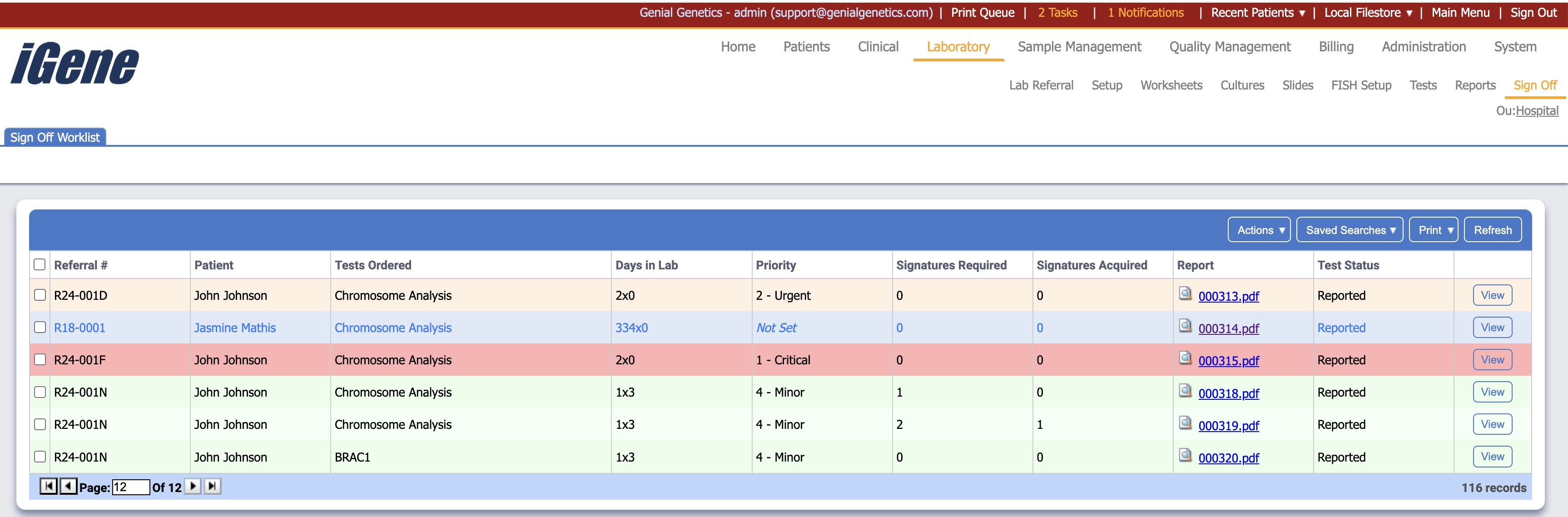Expand the Saved Searches dropdown
The width and height of the screenshot is (1568, 517).
[x=1350, y=229]
